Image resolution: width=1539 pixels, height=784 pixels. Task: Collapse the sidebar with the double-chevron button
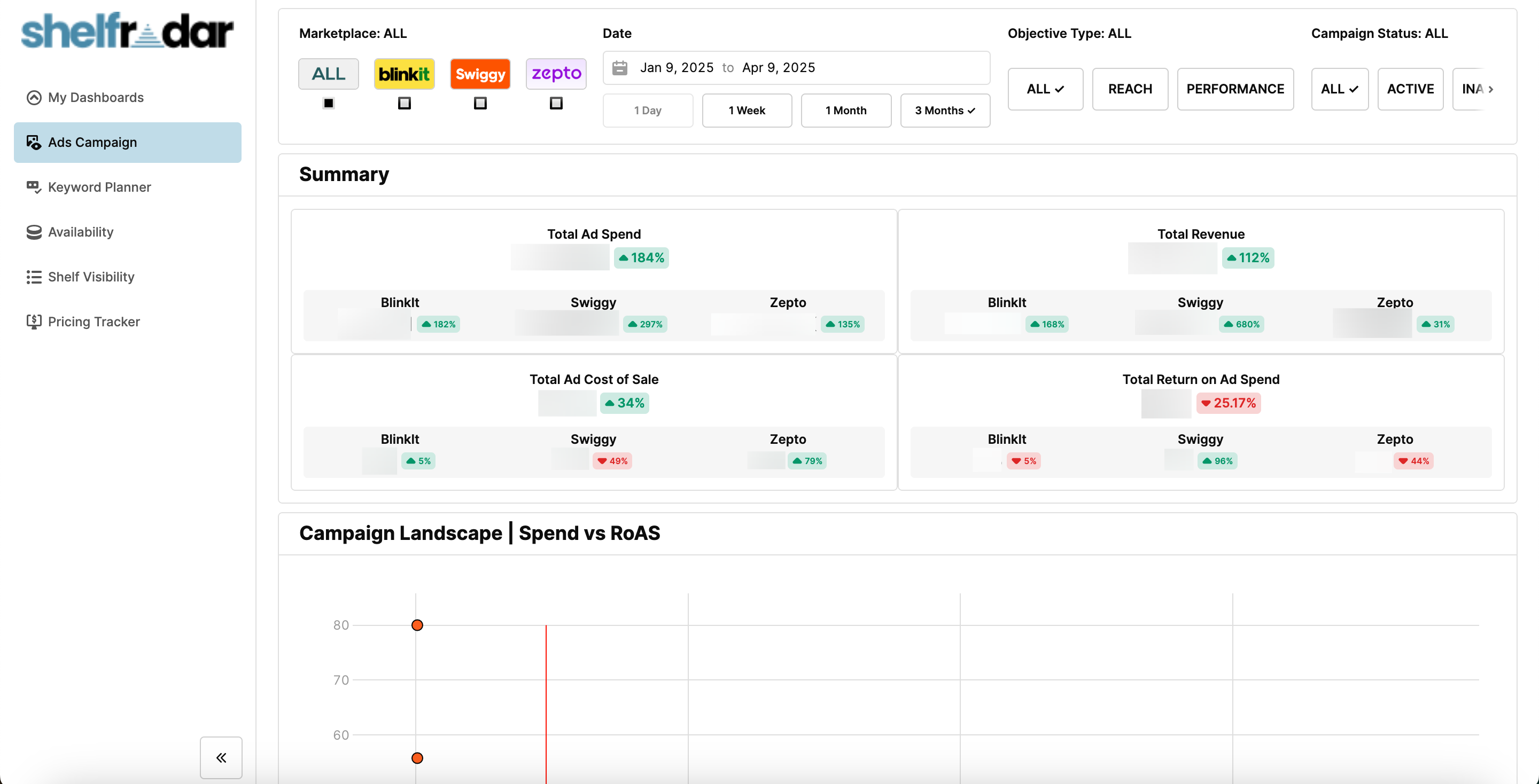click(221, 757)
